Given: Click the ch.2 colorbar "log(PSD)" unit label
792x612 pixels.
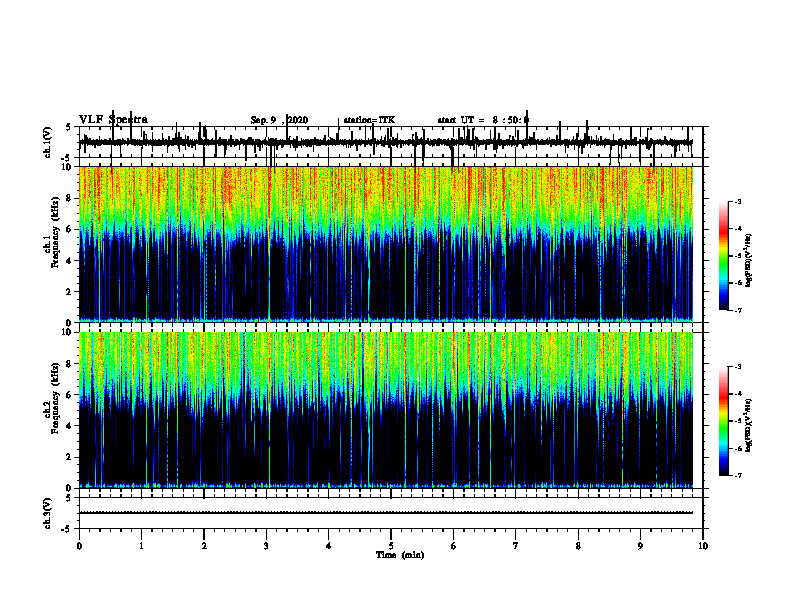Looking at the screenshot, I should coord(749,425).
